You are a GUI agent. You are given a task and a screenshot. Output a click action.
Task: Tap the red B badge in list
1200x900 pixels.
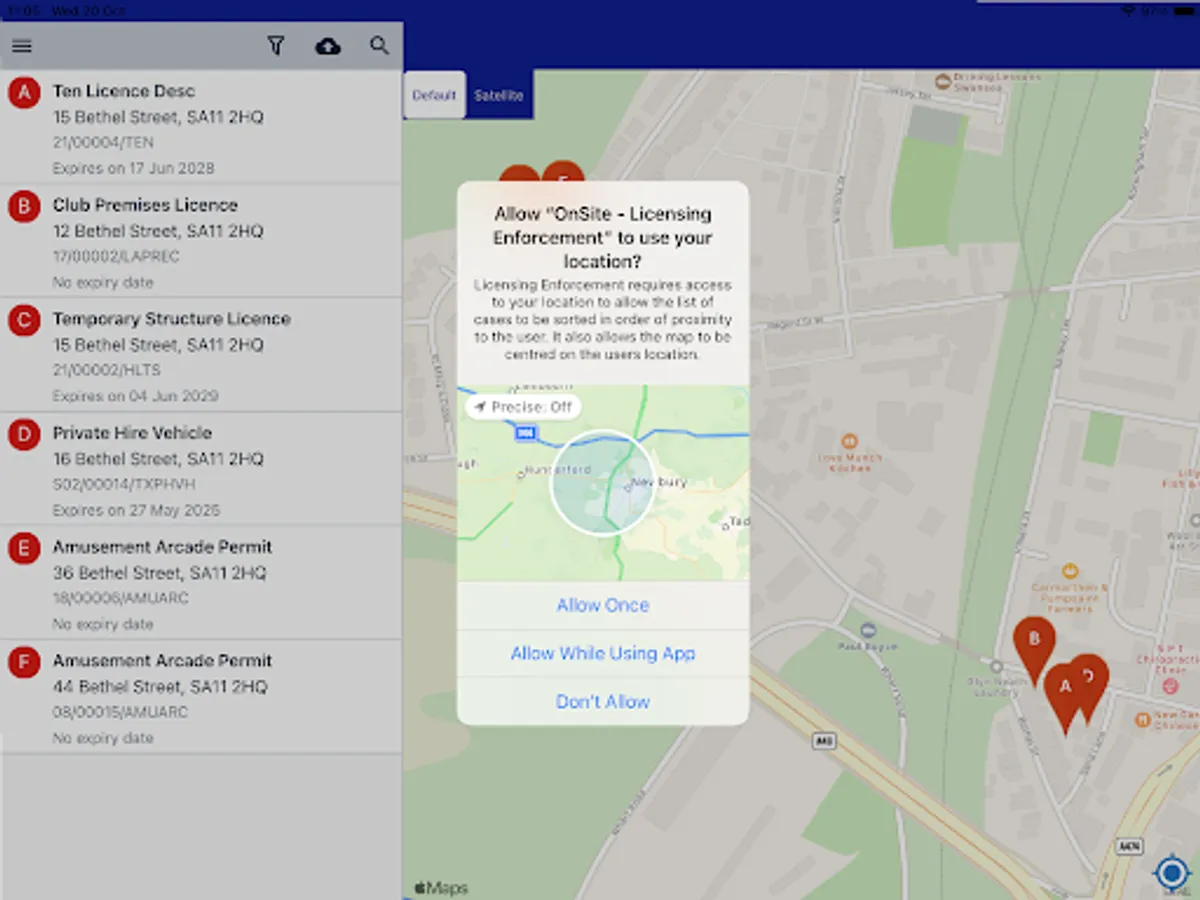tap(24, 208)
